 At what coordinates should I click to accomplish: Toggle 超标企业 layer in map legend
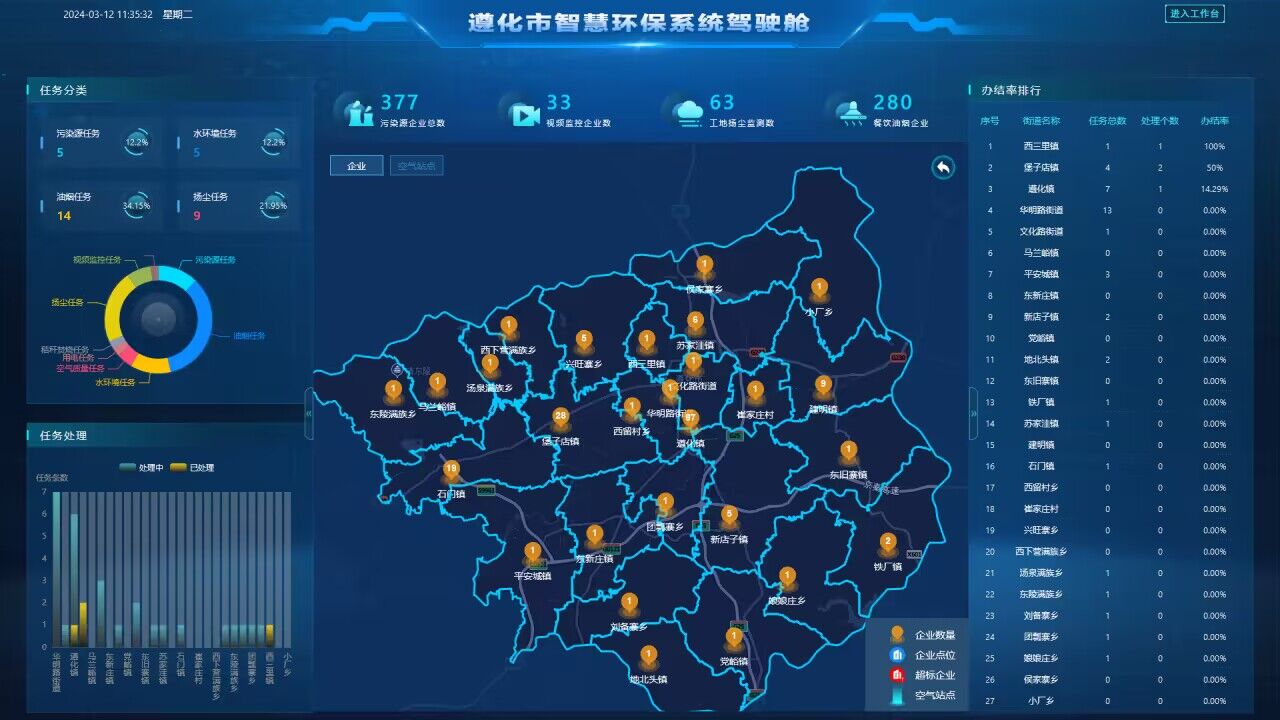tap(897, 675)
